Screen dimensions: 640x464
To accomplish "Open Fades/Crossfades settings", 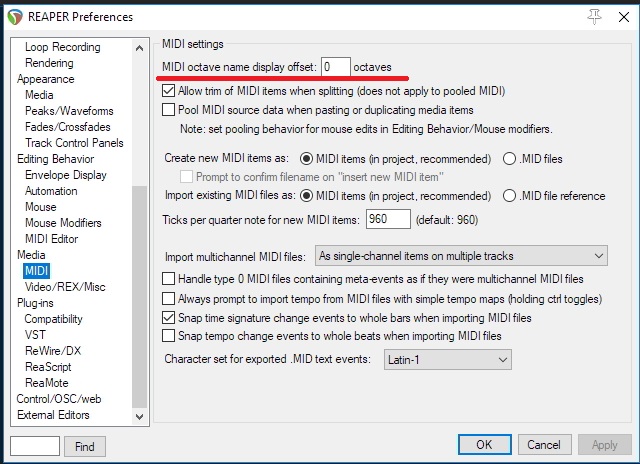I will (67, 127).
